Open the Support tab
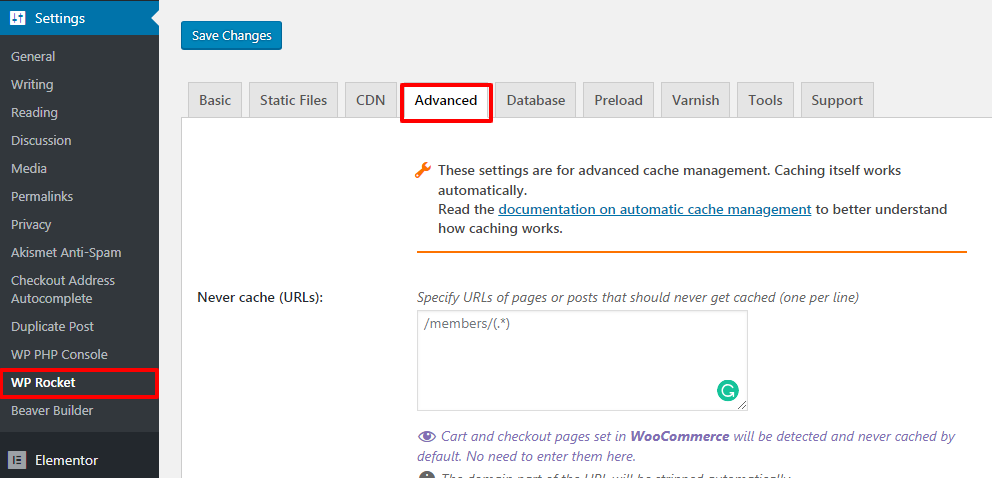Image resolution: width=992 pixels, height=478 pixels. coord(837,100)
